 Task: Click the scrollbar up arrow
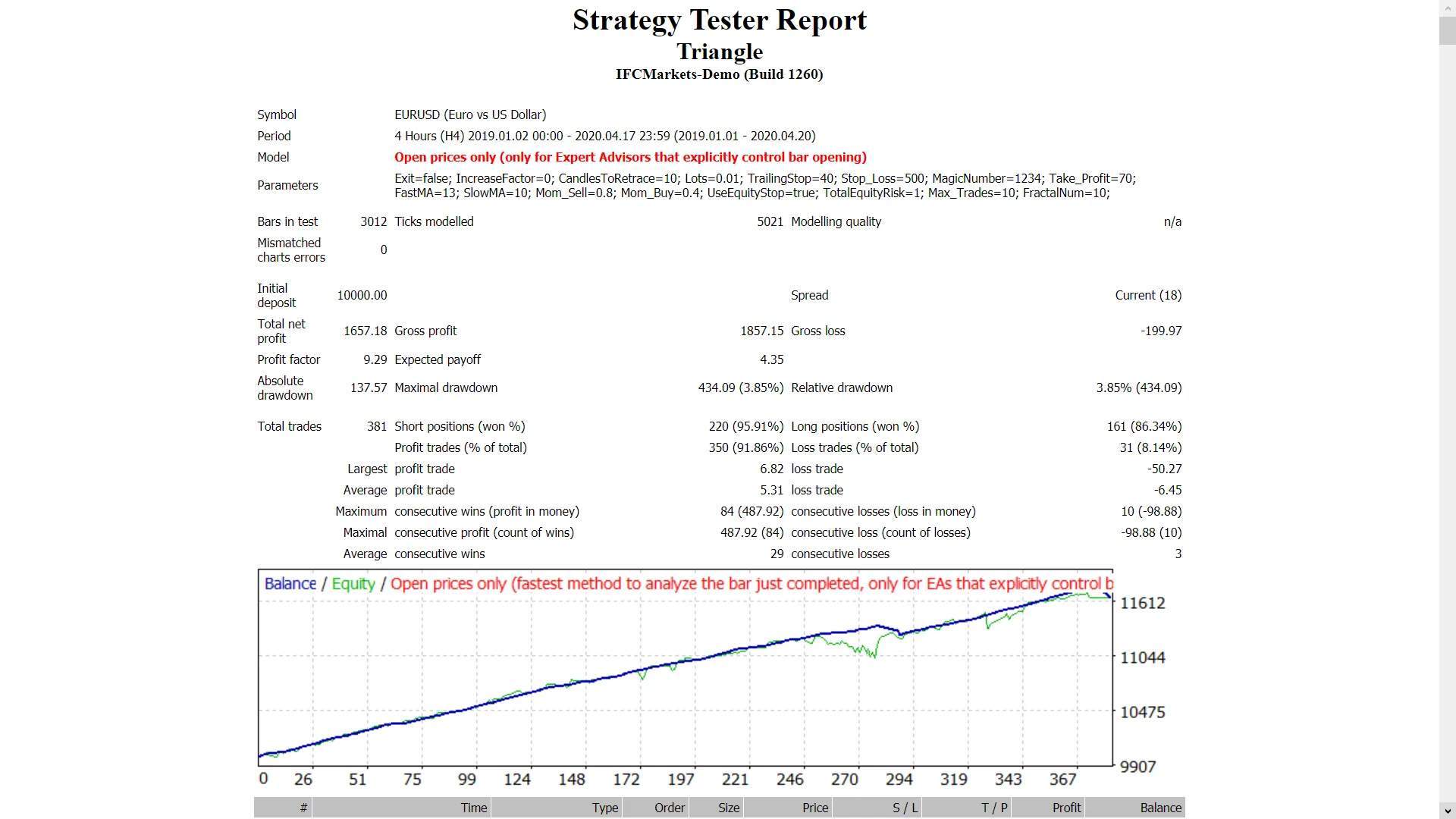(x=1447, y=7)
